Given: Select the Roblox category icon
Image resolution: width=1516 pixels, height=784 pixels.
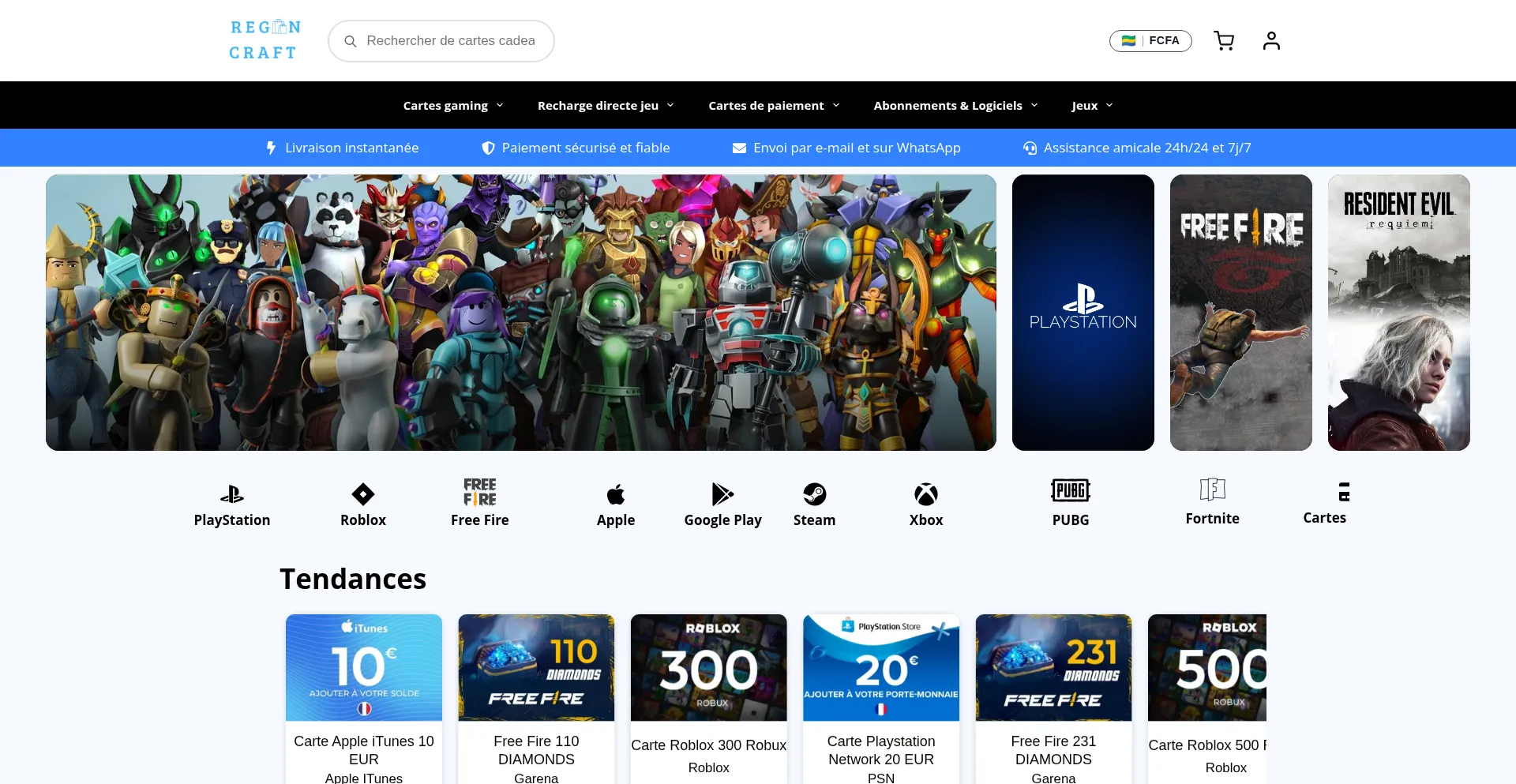Looking at the screenshot, I should tap(363, 494).
